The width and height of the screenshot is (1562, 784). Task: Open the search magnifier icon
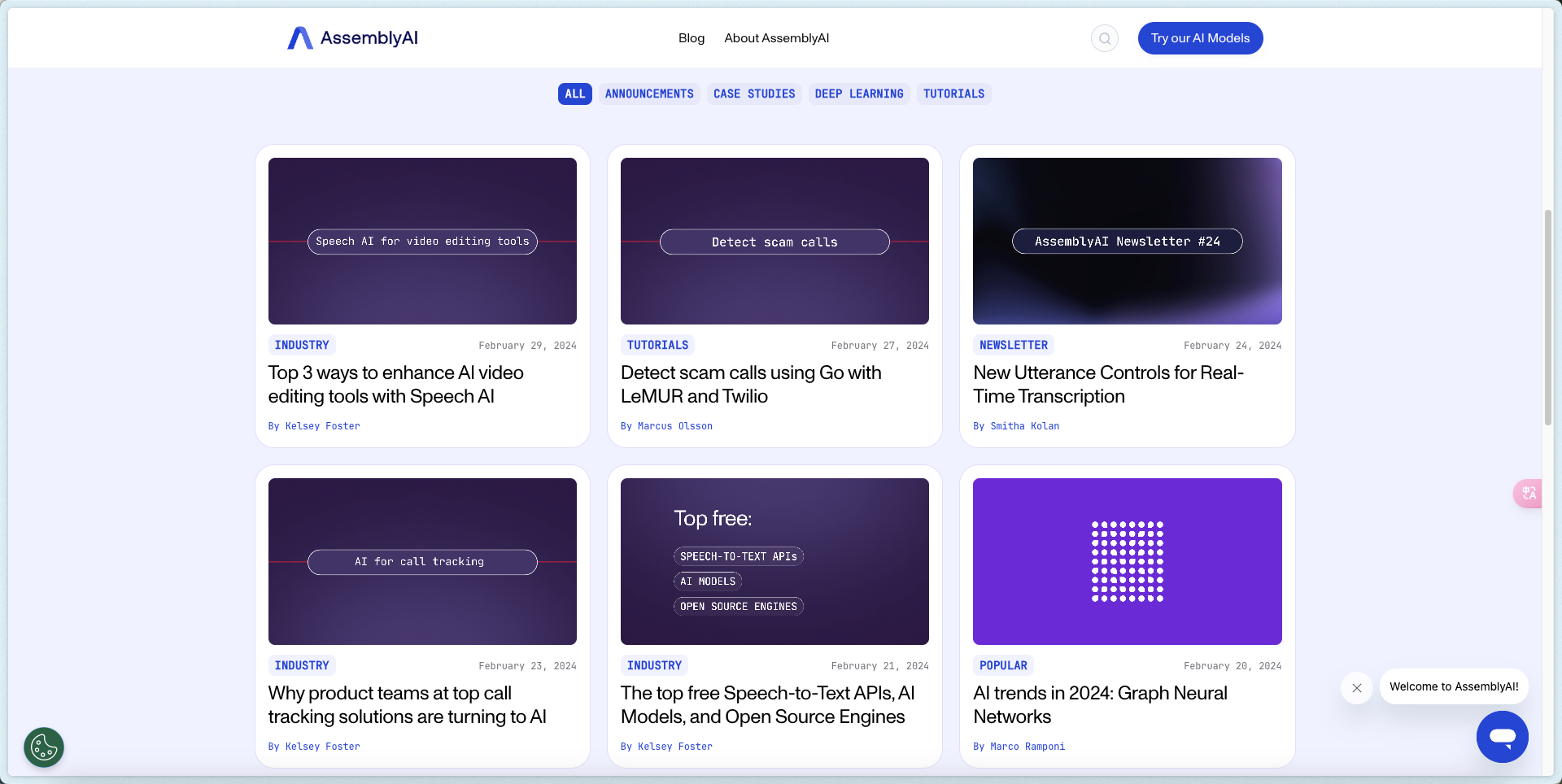[x=1104, y=38]
